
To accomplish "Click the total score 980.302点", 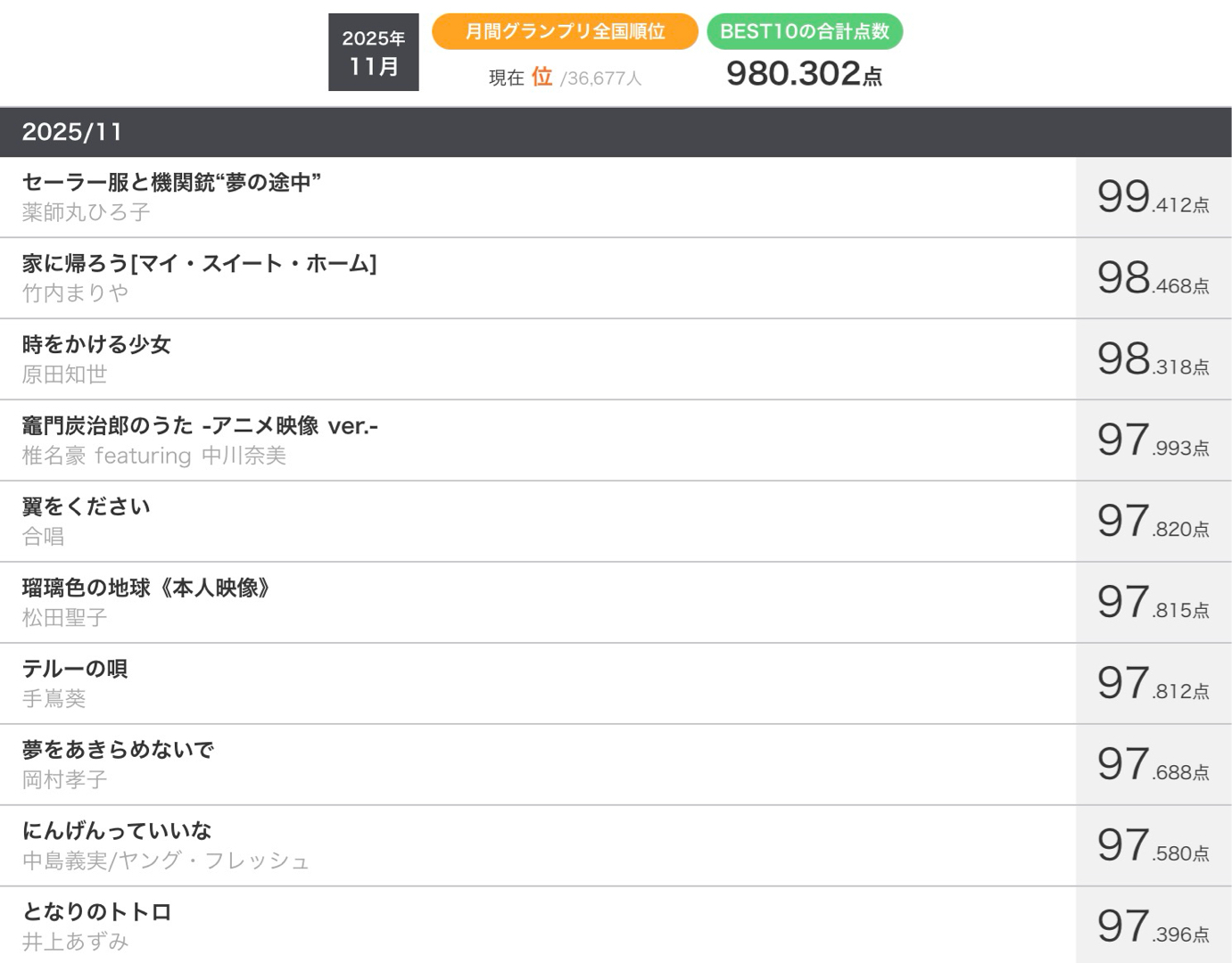I will pos(804,74).
